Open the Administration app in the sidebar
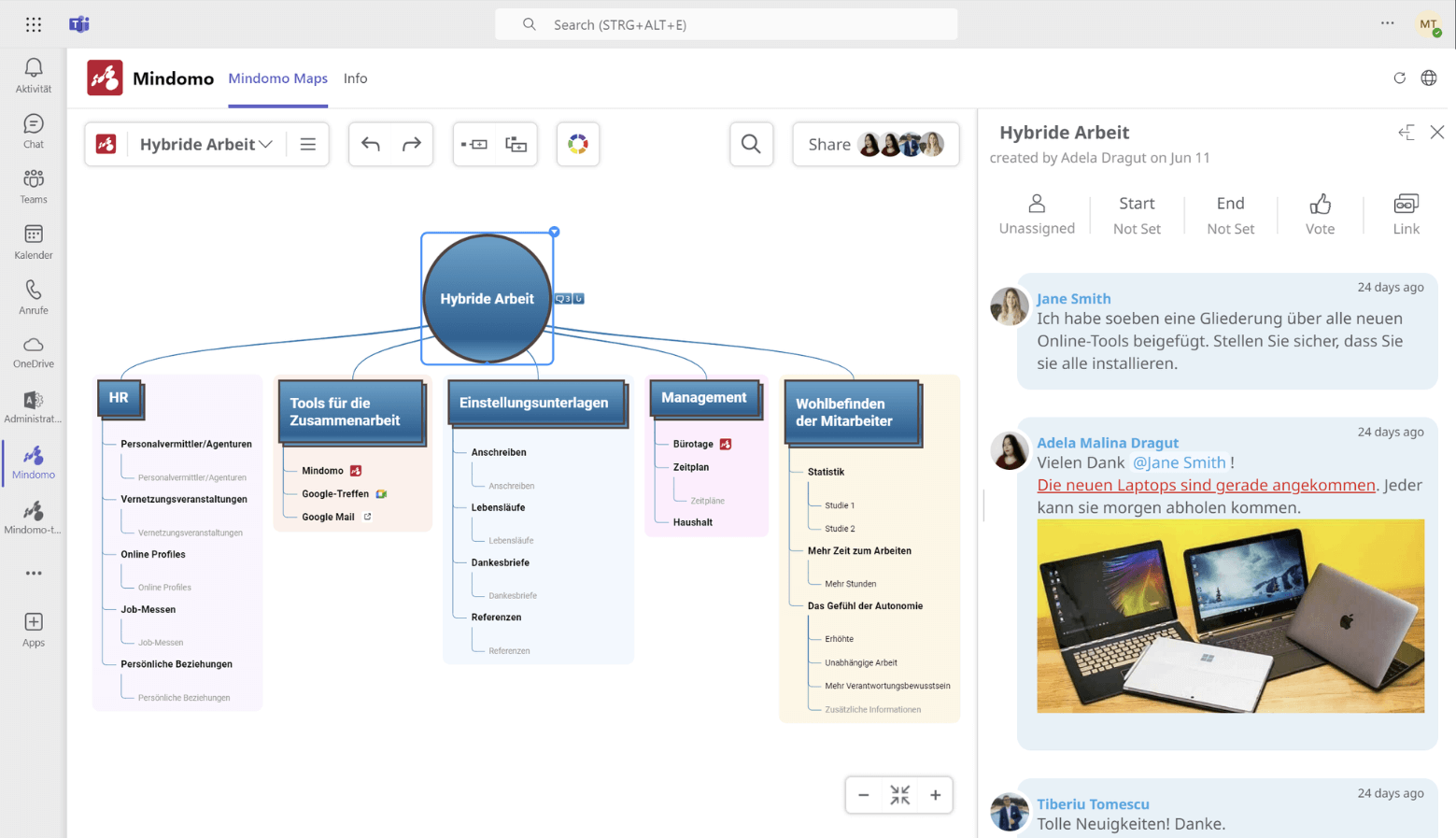This screenshot has width=1456, height=838. click(34, 407)
